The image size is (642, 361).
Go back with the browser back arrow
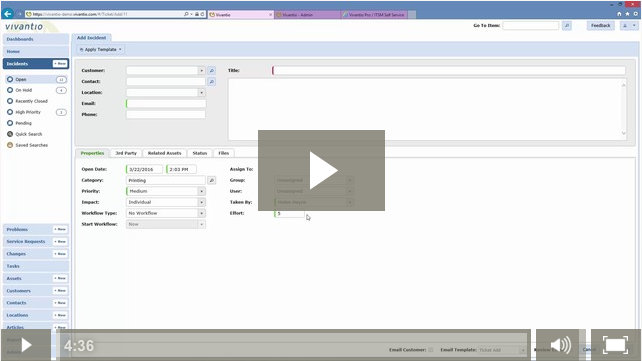(x=8, y=14)
